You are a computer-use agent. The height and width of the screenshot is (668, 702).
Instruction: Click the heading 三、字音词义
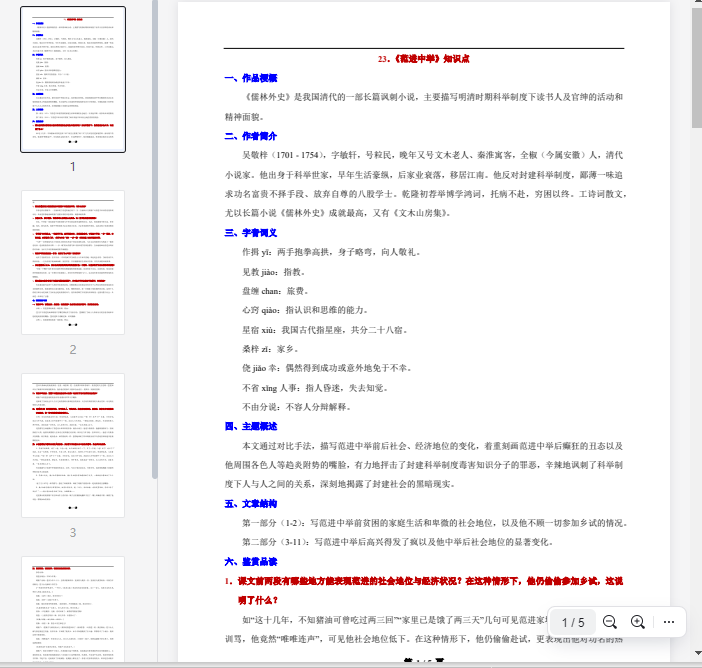point(251,233)
